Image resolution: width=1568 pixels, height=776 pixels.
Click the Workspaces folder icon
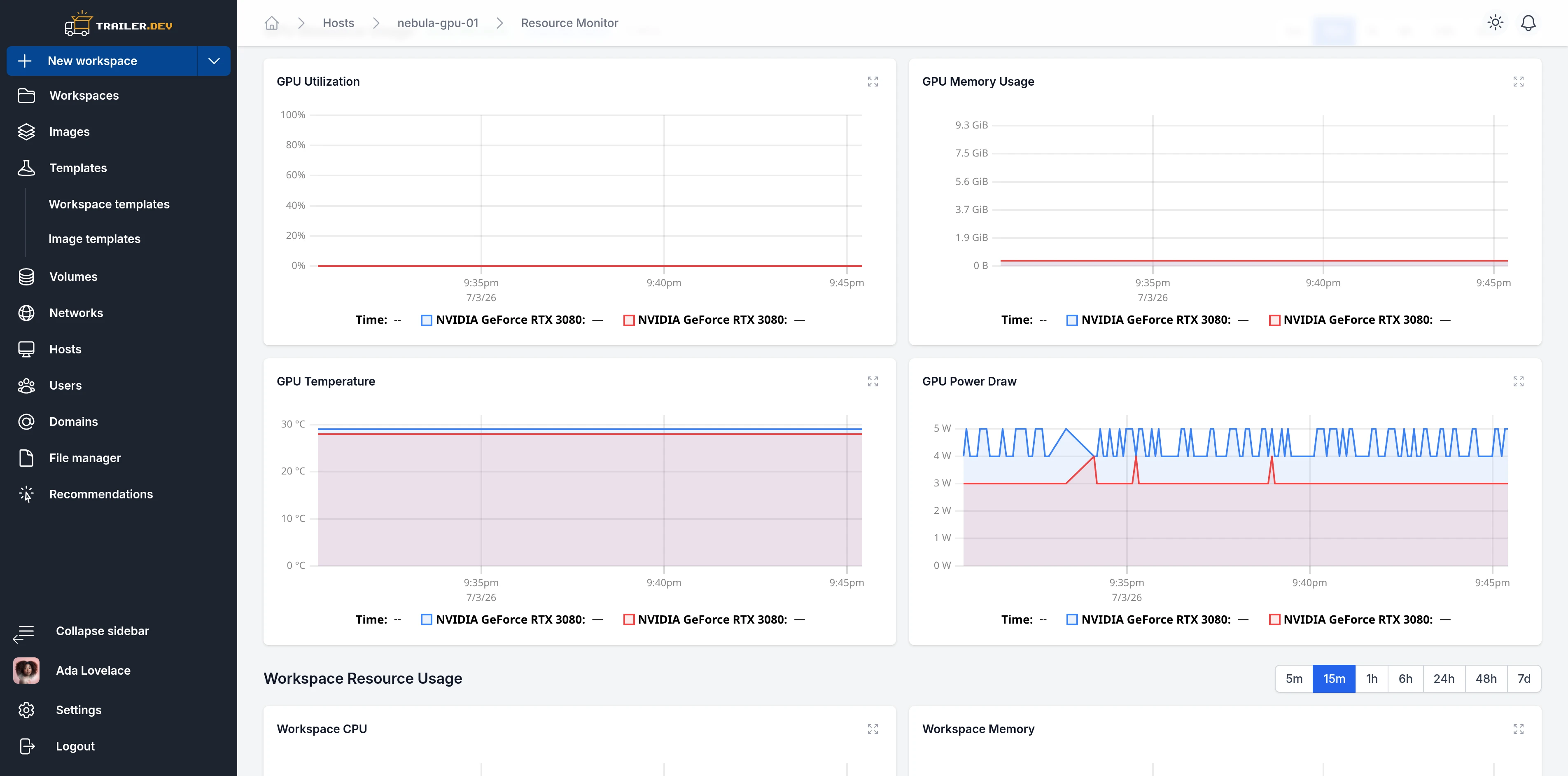pyautogui.click(x=26, y=96)
